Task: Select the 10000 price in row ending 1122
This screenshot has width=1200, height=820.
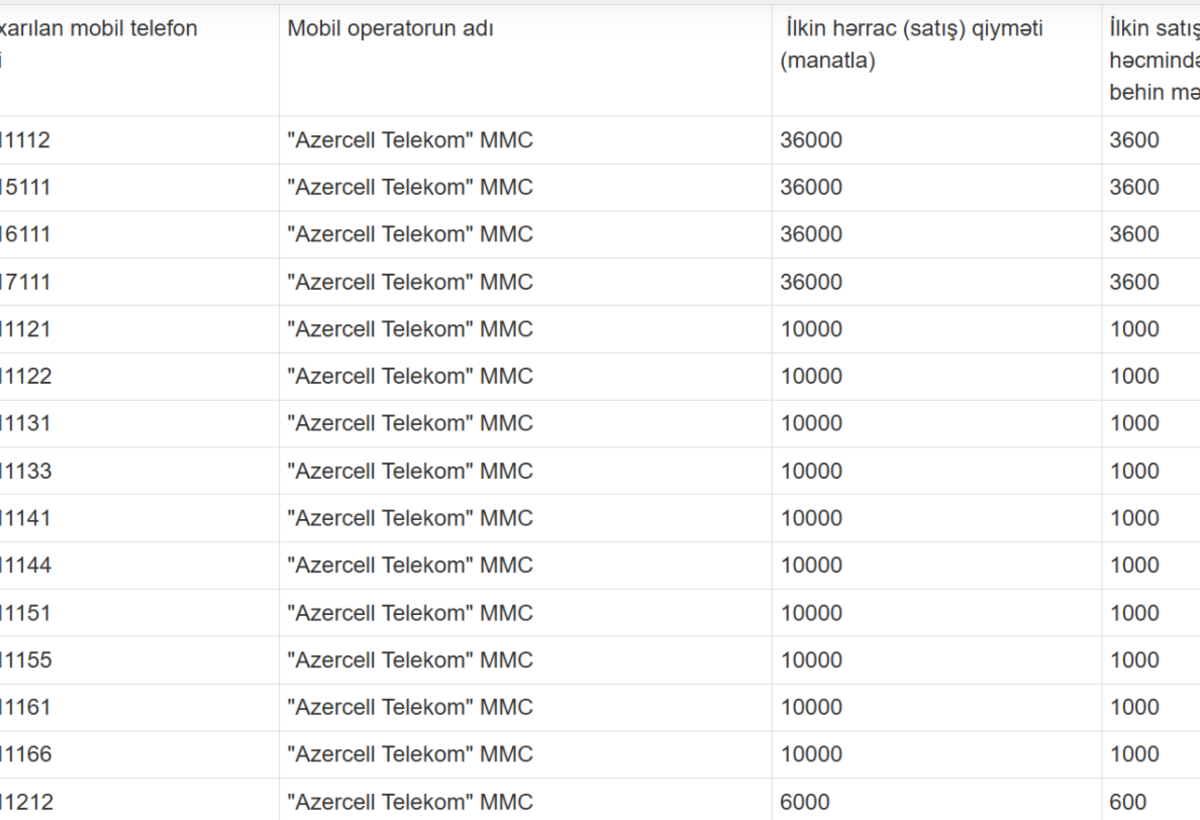Action: coord(811,376)
